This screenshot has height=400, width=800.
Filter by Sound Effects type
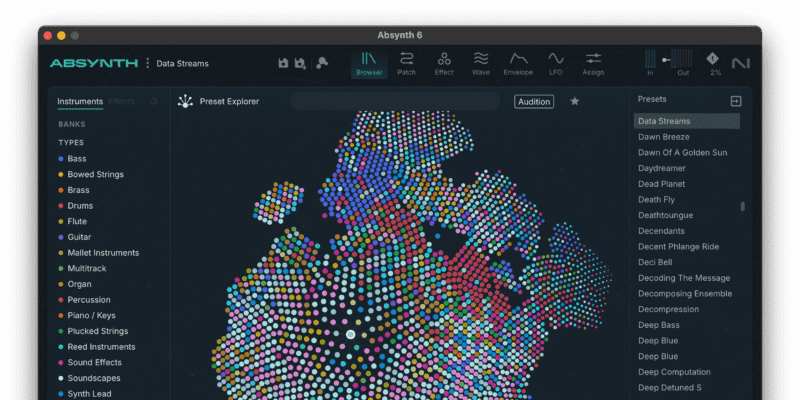click(x=90, y=363)
